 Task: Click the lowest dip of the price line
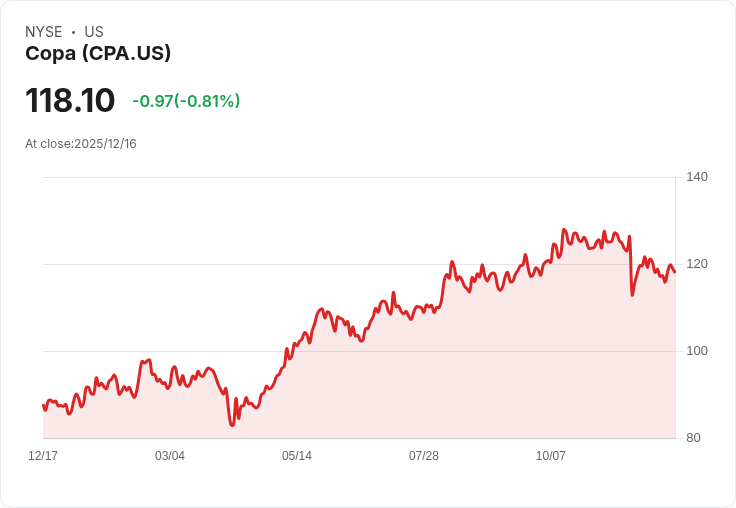click(232, 425)
